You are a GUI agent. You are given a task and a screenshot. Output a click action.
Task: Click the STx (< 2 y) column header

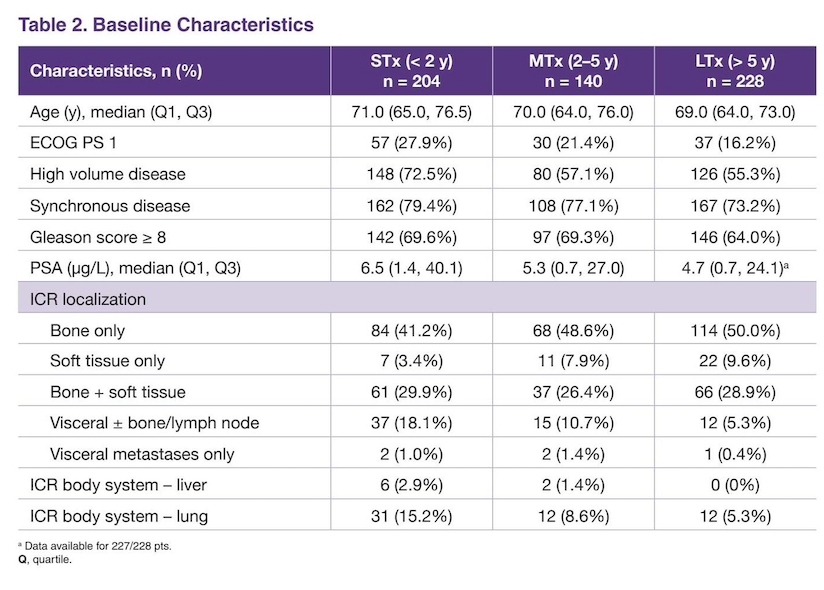tap(411, 71)
